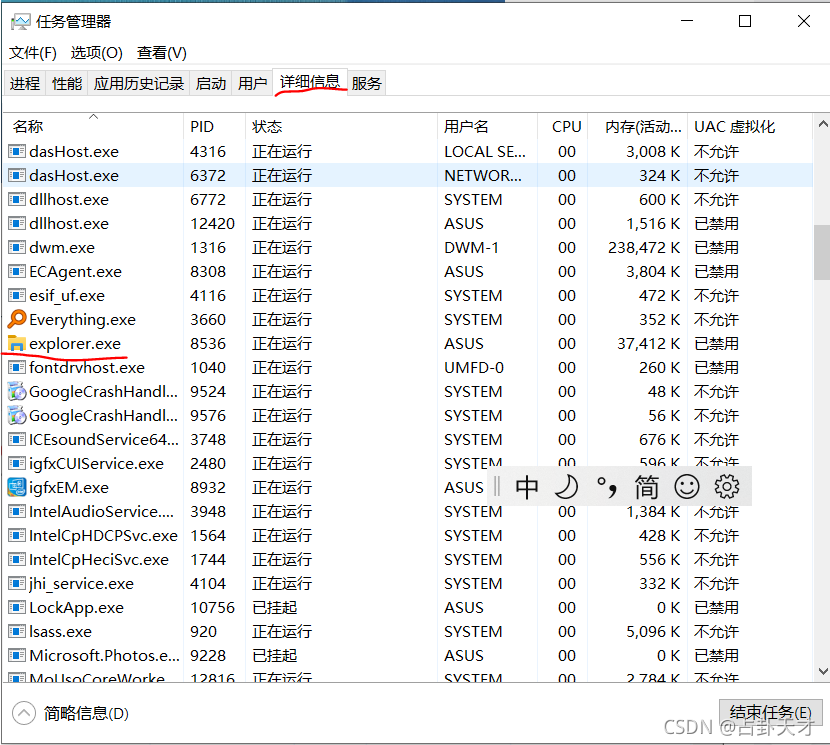Select dasHost.exe with PID 4316
This screenshot has height=745, width=830.
tap(408, 151)
